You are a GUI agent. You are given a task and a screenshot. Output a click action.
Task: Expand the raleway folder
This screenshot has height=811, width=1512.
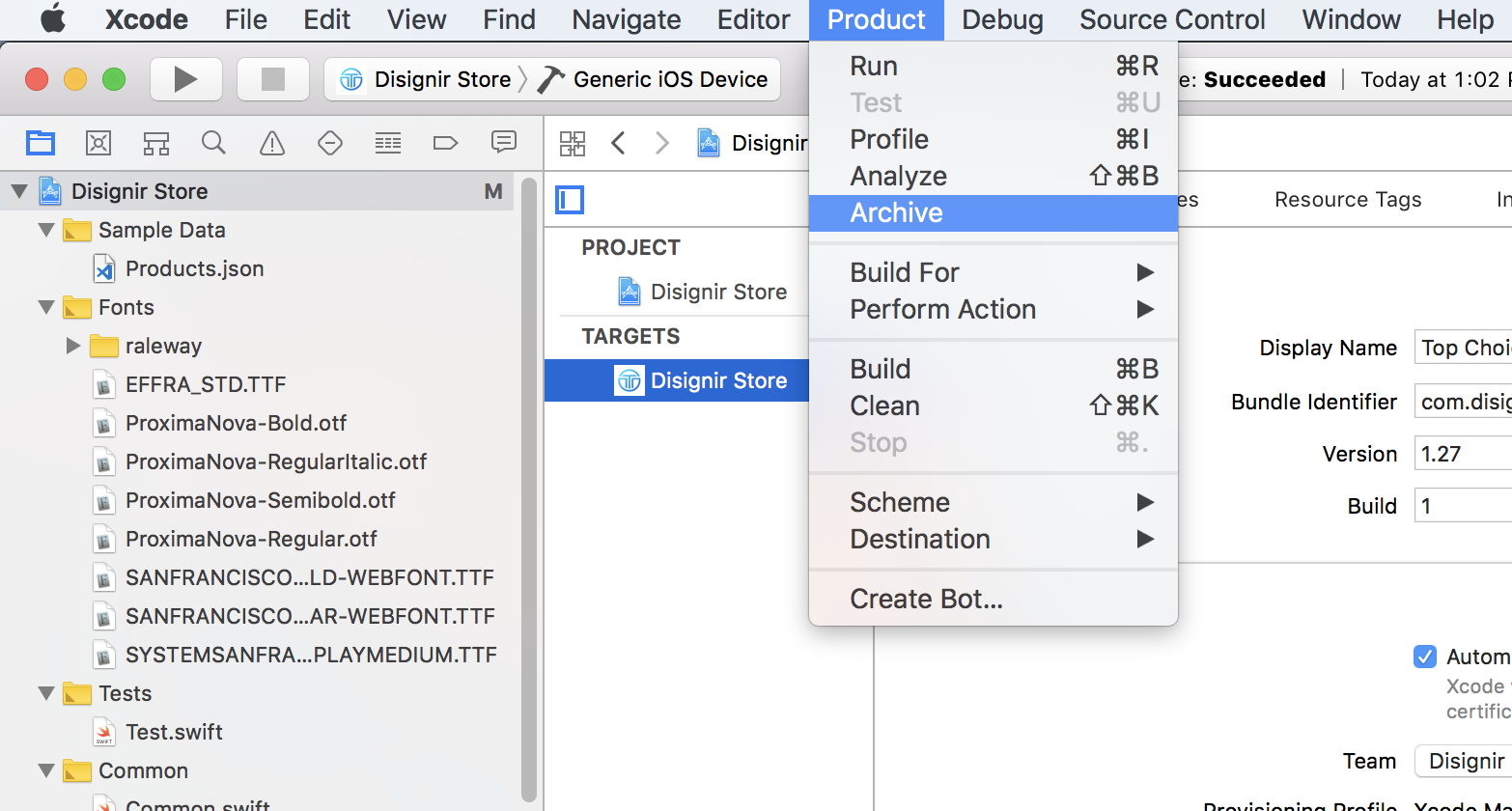[72, 346]
